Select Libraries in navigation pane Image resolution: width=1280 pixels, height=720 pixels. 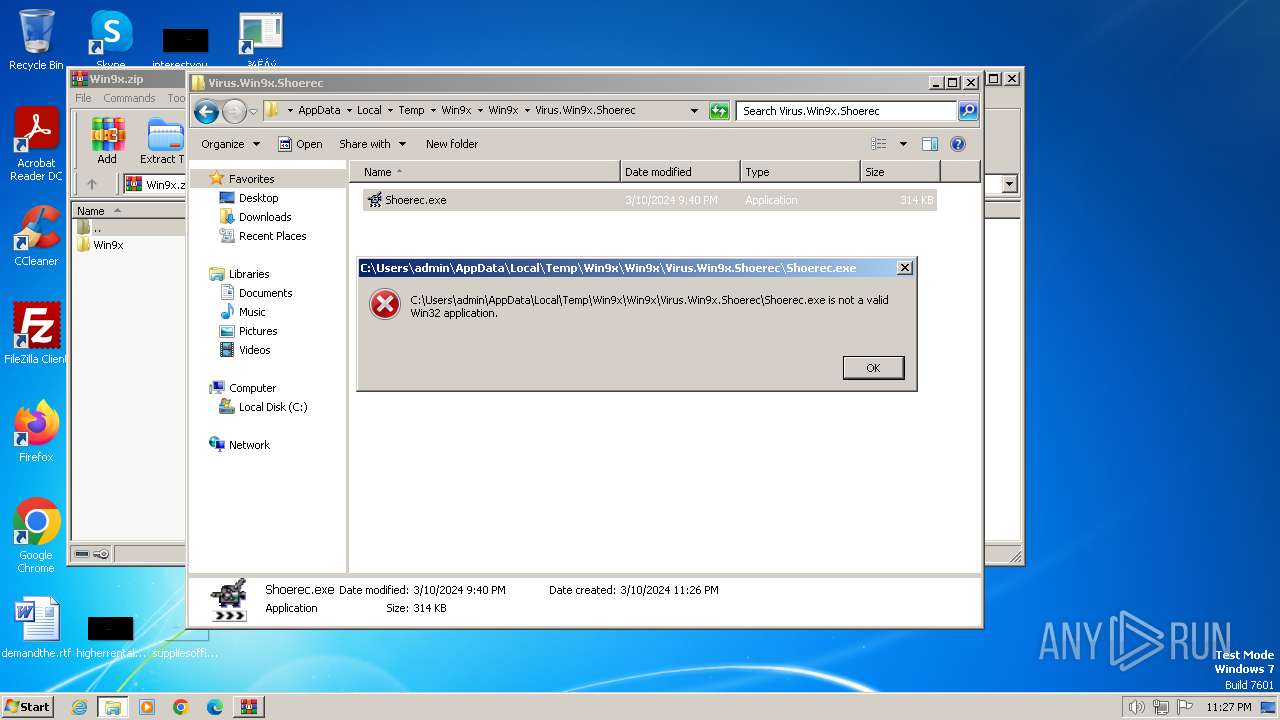pos(249,274)
